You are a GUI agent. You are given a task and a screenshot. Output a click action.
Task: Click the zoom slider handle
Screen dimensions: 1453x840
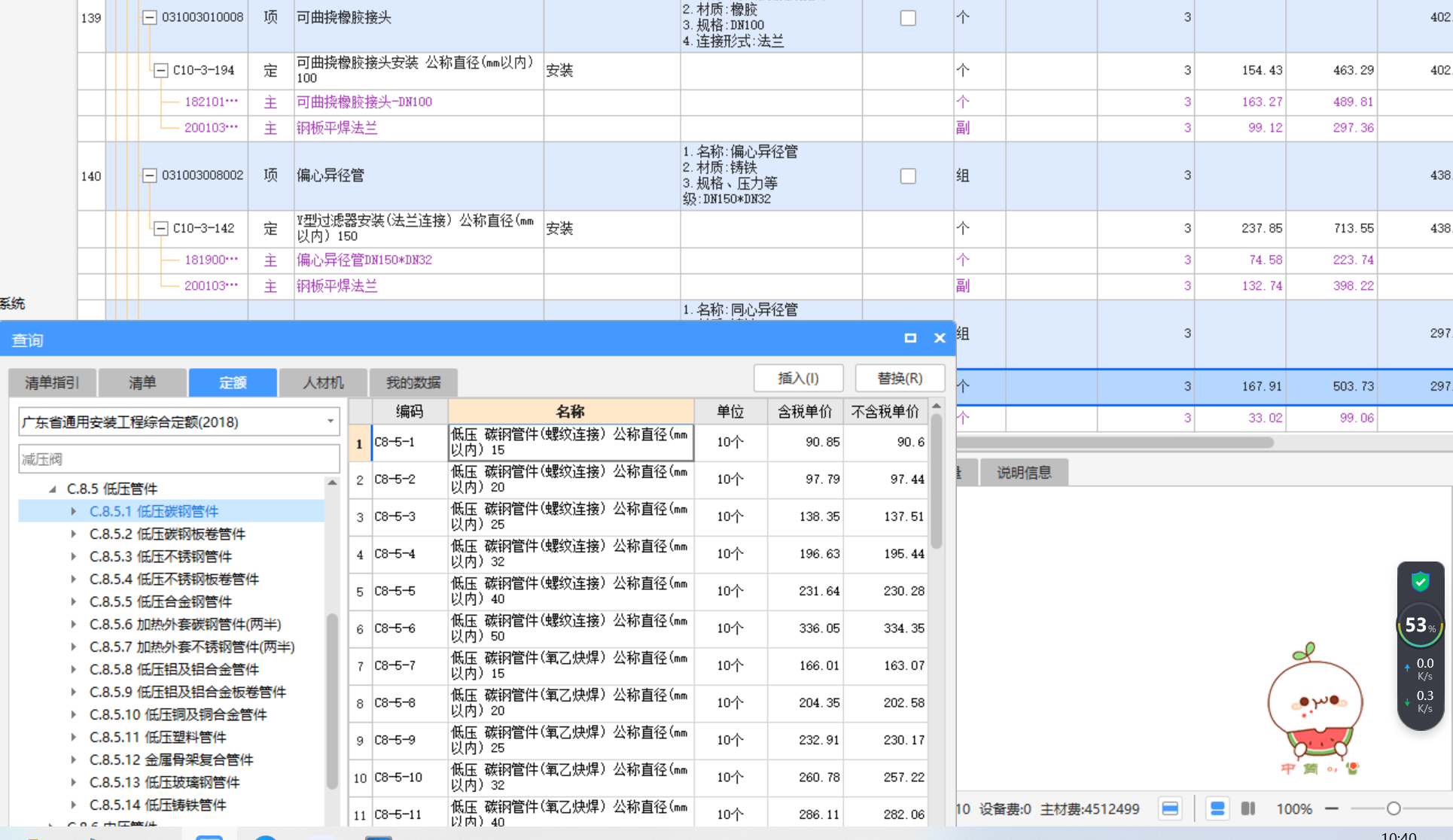(x=1394, y=809)
